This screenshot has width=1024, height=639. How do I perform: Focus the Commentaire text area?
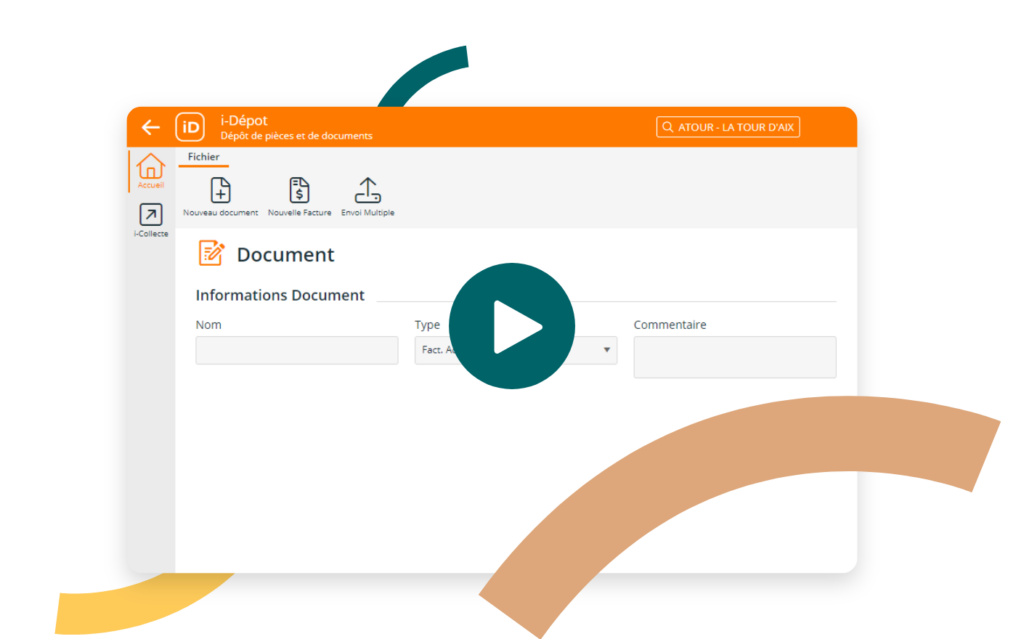point(734,357)
